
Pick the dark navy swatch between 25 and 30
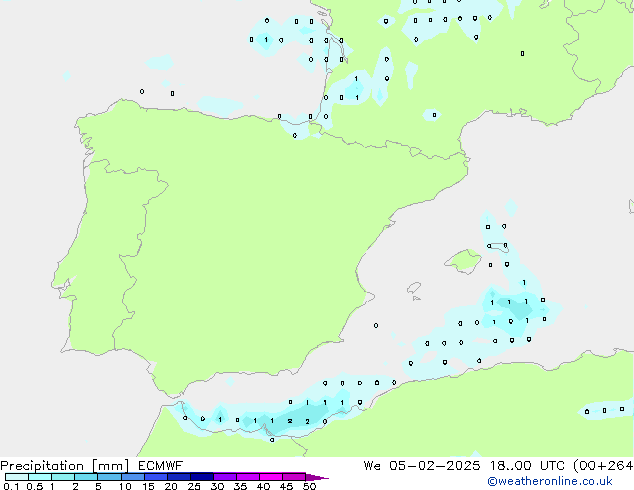pos(203,477)
